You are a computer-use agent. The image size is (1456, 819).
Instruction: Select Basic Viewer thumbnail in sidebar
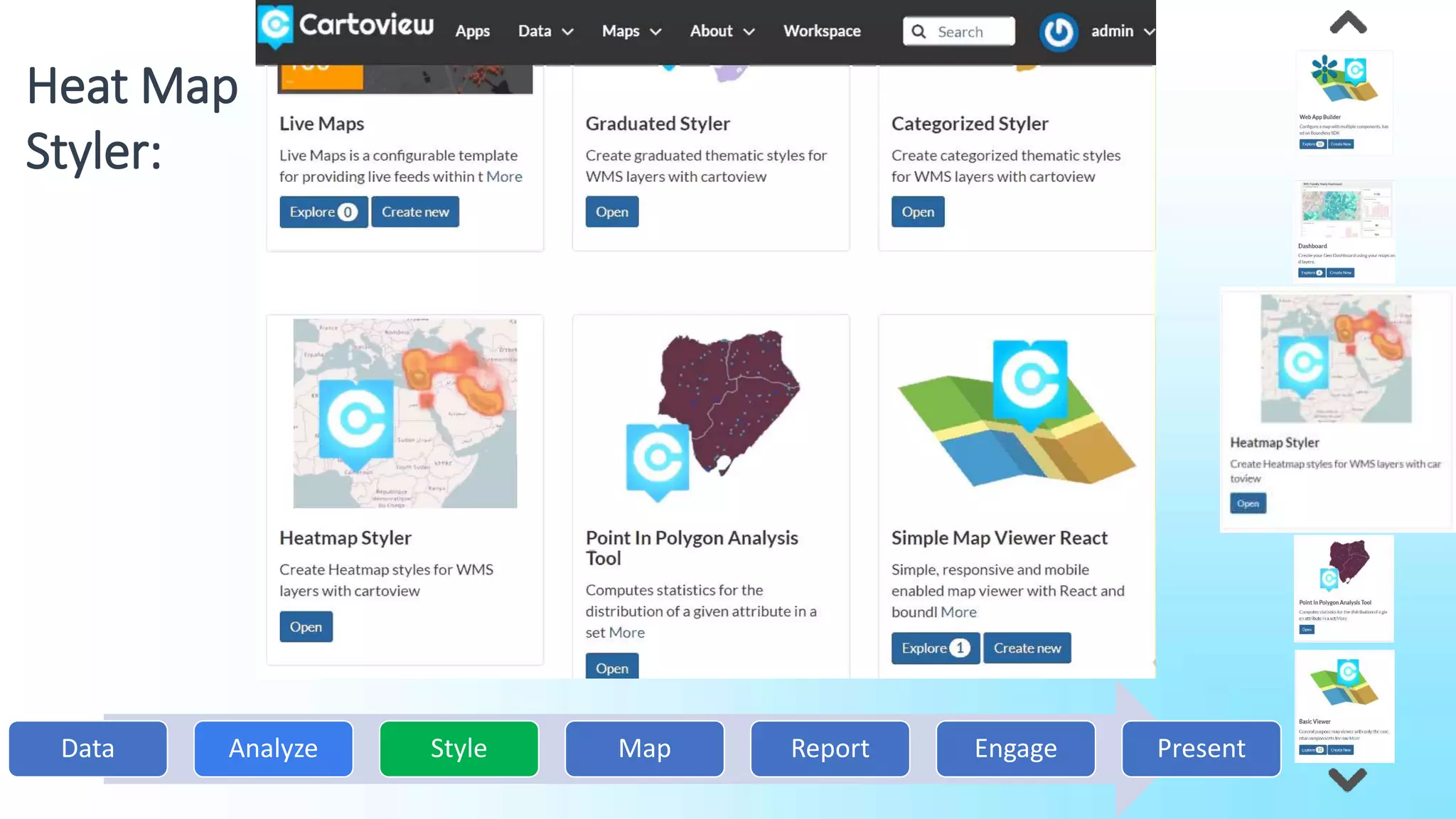point(1344,706)
